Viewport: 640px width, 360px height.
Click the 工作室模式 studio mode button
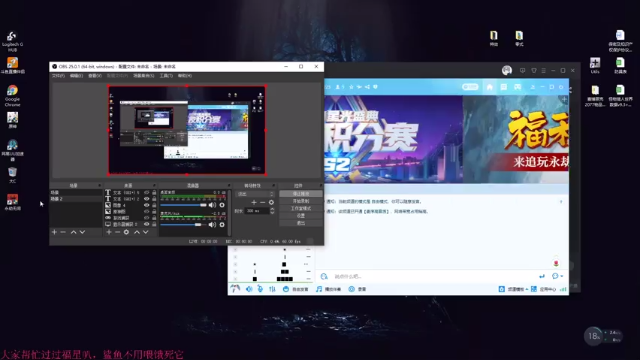[301, 209]
